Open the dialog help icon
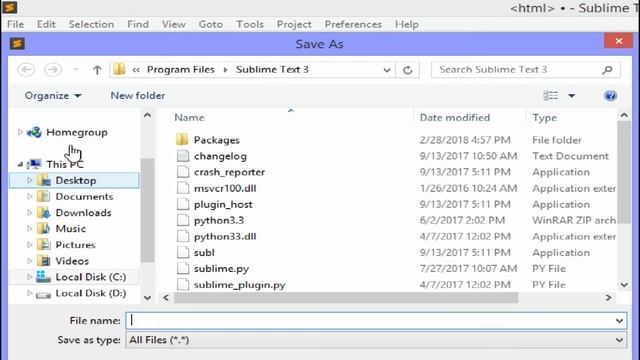640x360 pixels. [x=610, y=96]
